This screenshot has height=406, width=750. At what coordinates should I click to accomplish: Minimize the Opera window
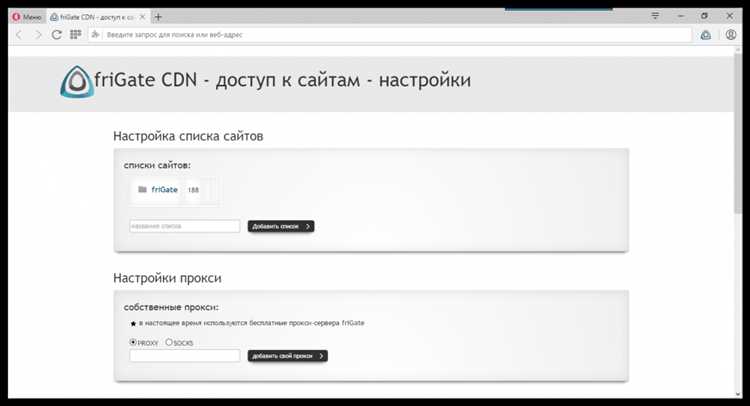[x=681, y=16]
